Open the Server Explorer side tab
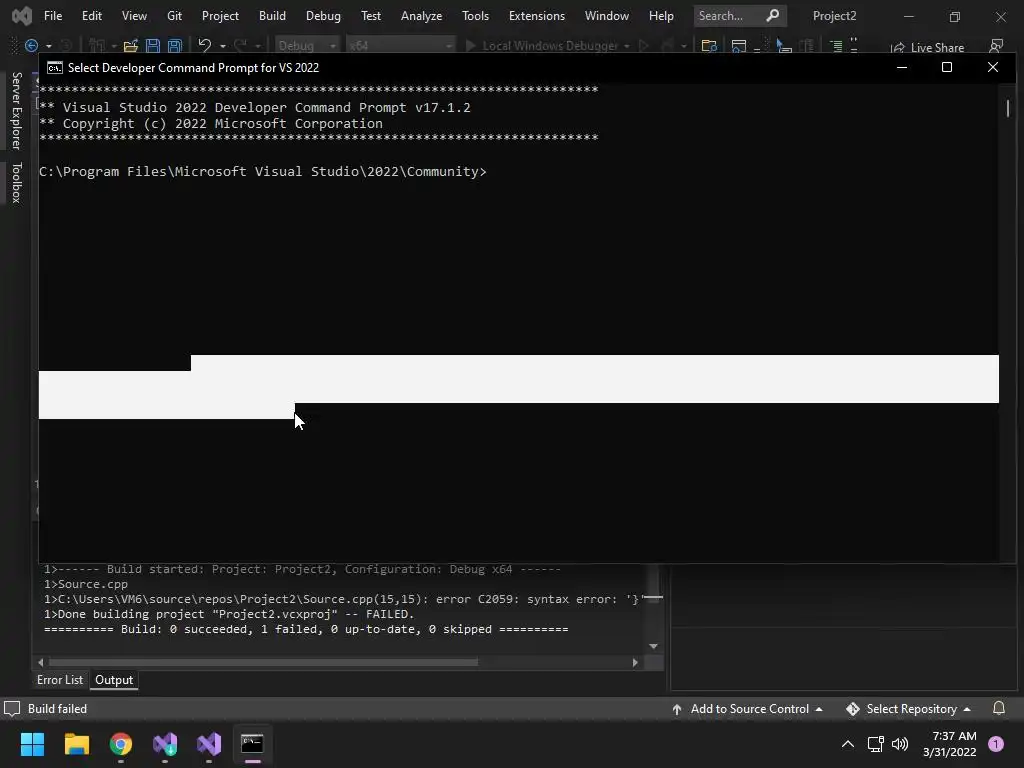The height and width of the screenshot is (768, 1024). 16,110
